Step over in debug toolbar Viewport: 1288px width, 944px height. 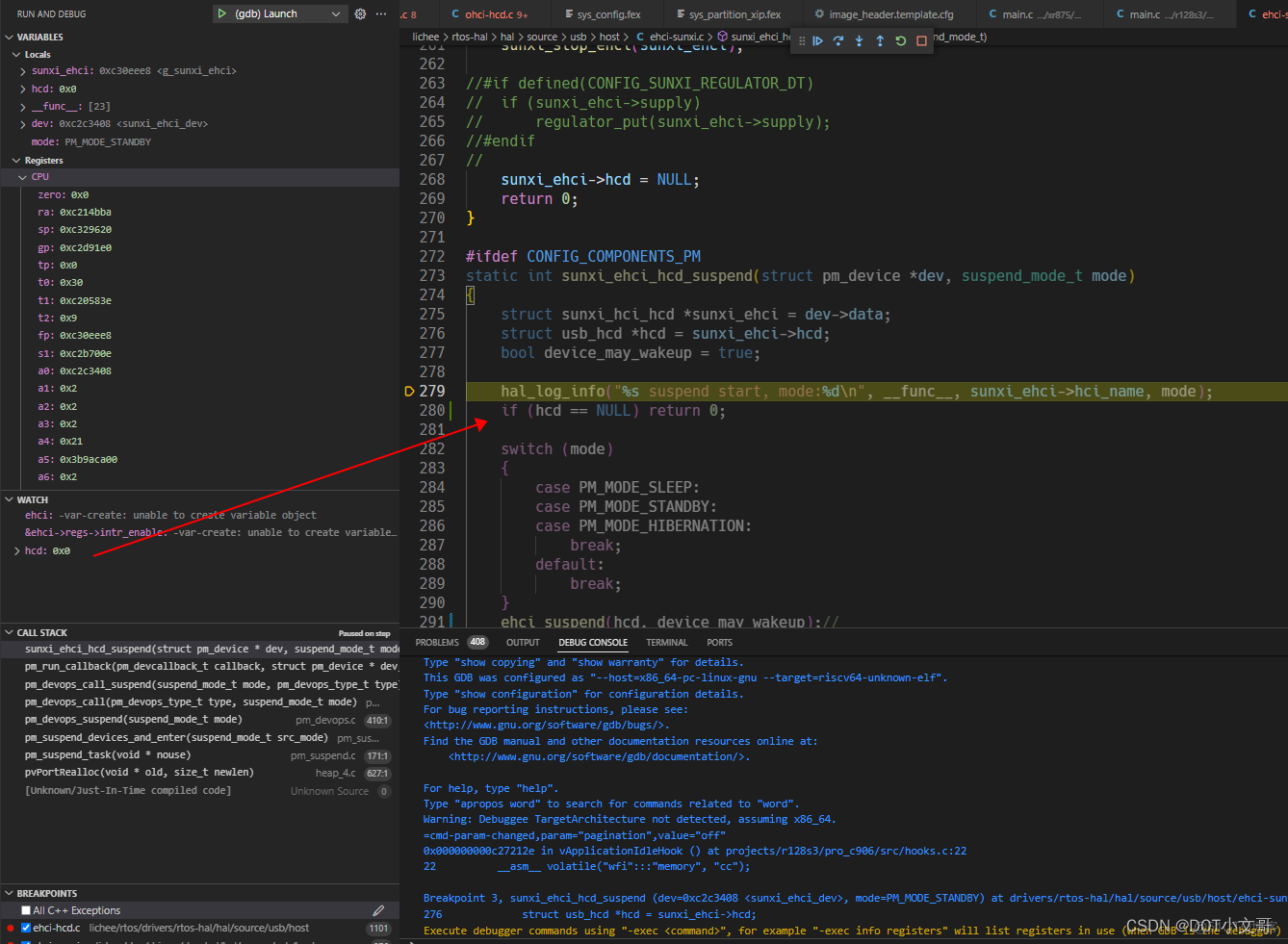click(838, 41)
